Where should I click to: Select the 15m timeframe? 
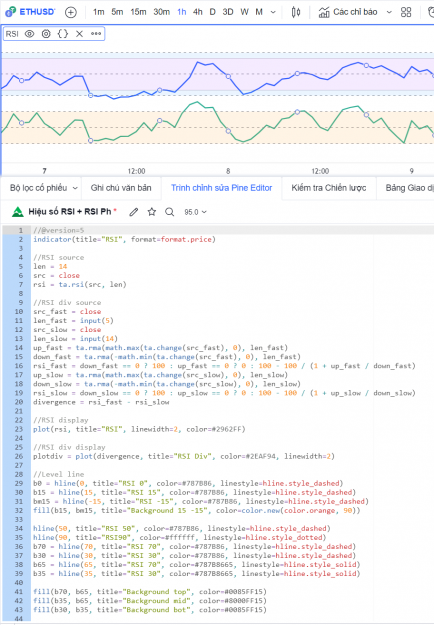click(138, 12)
